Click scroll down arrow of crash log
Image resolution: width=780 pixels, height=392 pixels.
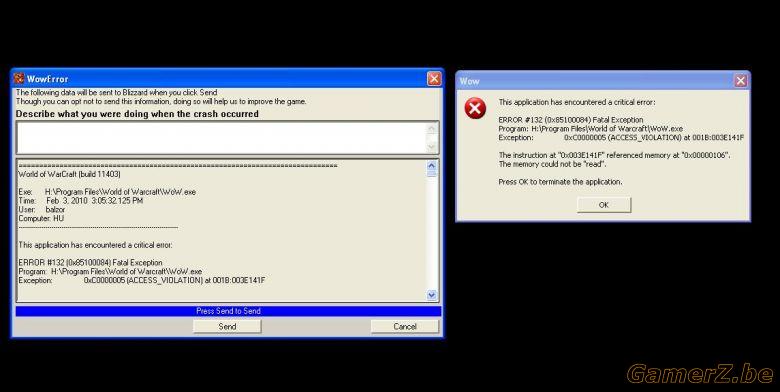point(431,295)
